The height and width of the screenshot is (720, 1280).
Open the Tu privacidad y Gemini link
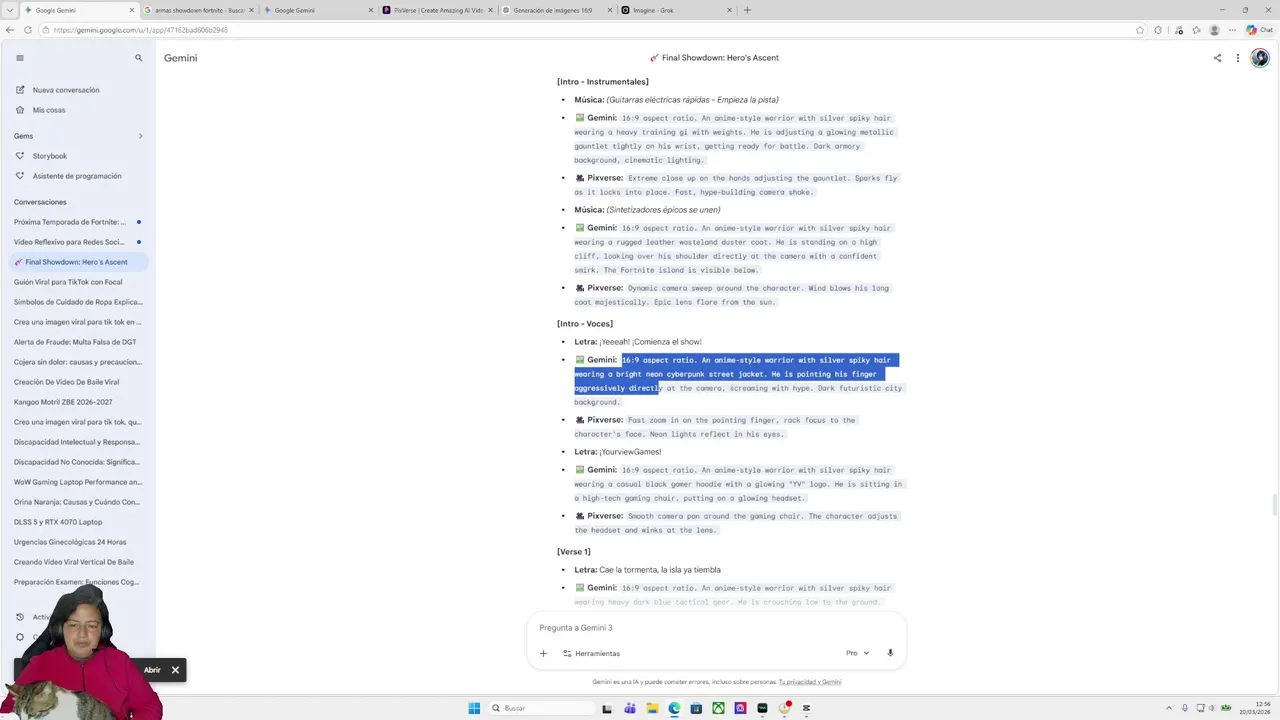tap(810, 682)
